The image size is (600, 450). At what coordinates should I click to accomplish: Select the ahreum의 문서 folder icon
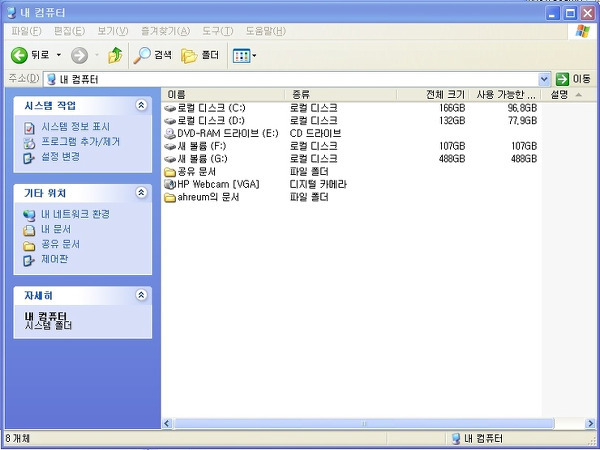[170, 197]
